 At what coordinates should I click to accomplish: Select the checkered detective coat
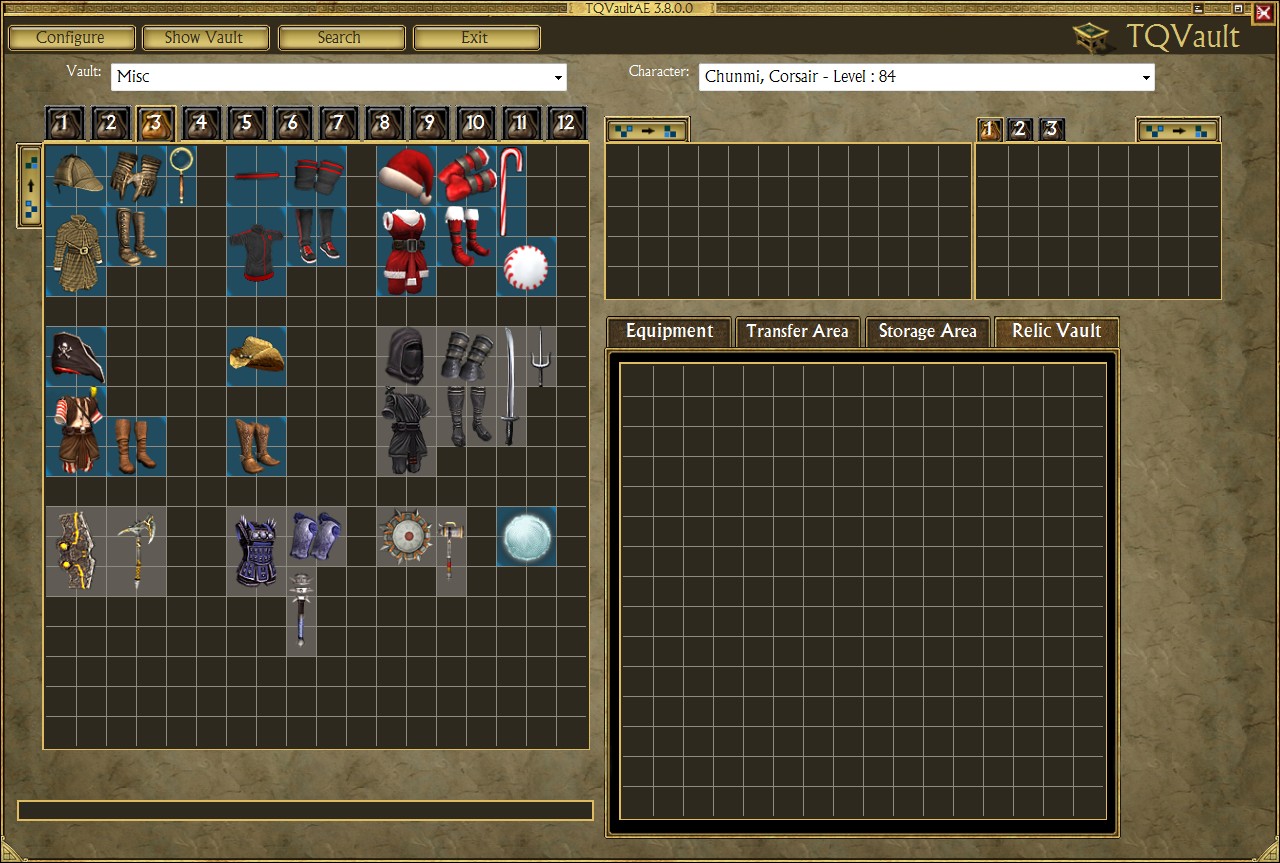(x=76, y=251)
